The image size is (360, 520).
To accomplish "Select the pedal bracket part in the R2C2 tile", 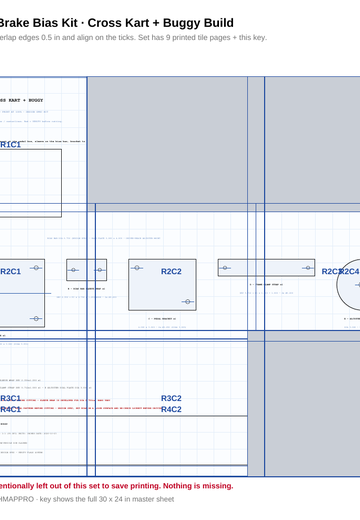I will [x=162, y=285].
